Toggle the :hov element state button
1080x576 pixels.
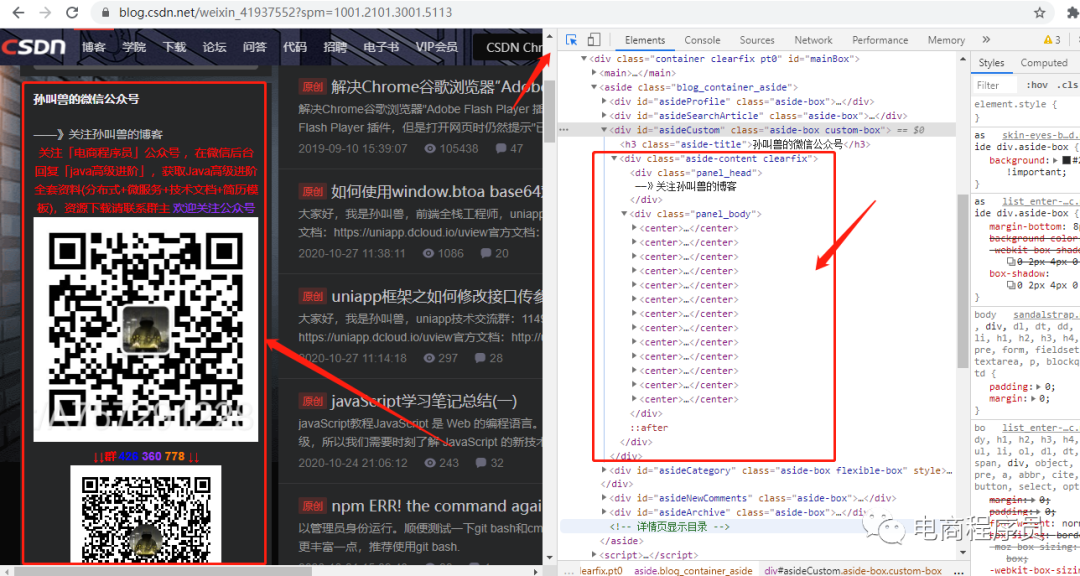tap(1037, 85)
